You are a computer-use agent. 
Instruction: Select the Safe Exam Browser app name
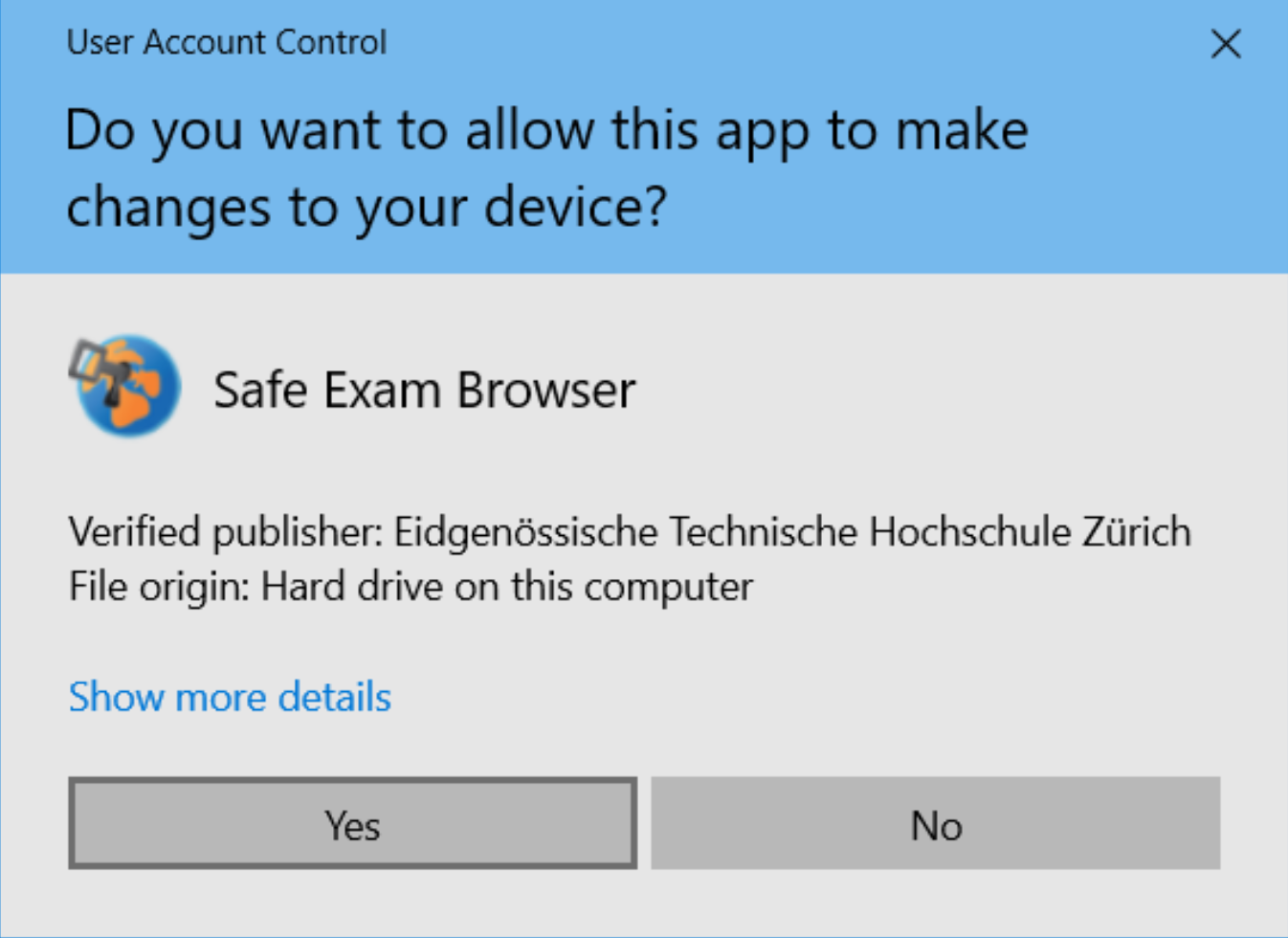pyautogui.click(x=424, y=390)
